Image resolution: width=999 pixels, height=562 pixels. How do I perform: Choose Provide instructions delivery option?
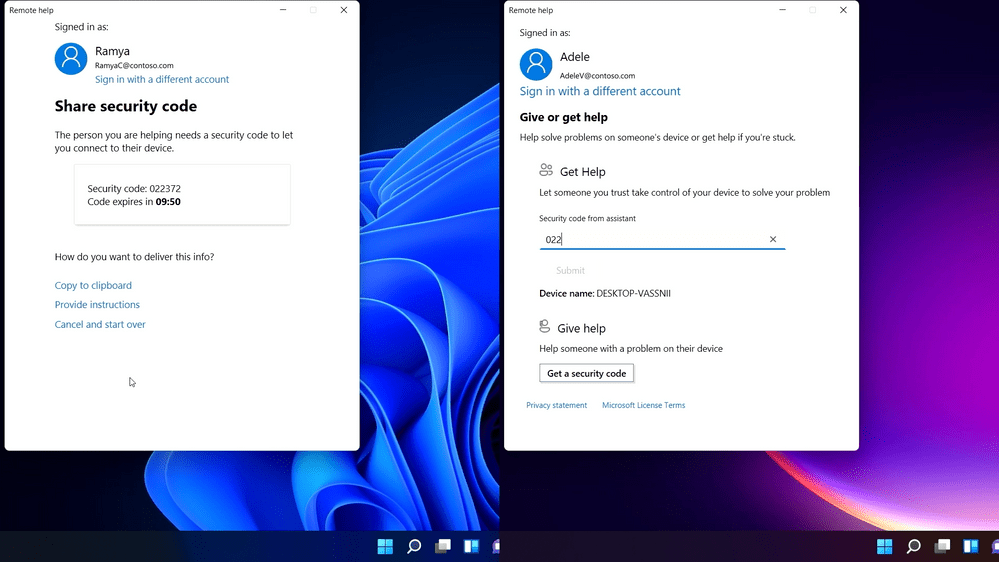[97, 305]
